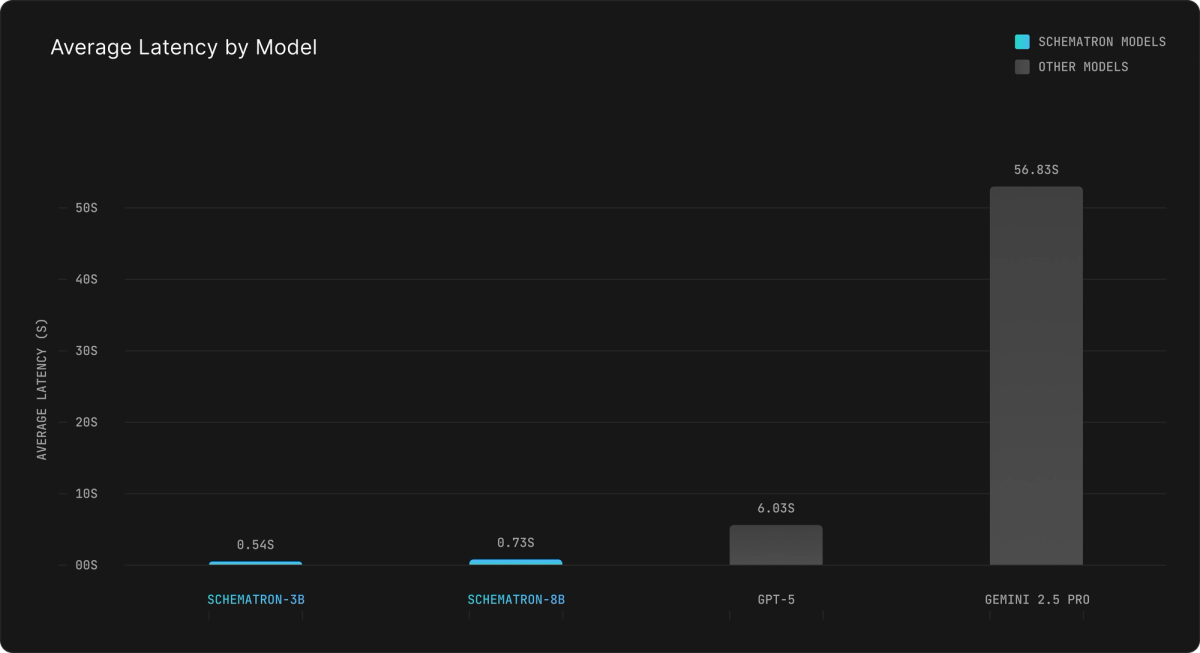Viewport: 1200px width, 653px height.
Task: Click the cyan Schematron Models legend swatch
Action: pyautogui.click(x=1021, y=41)
